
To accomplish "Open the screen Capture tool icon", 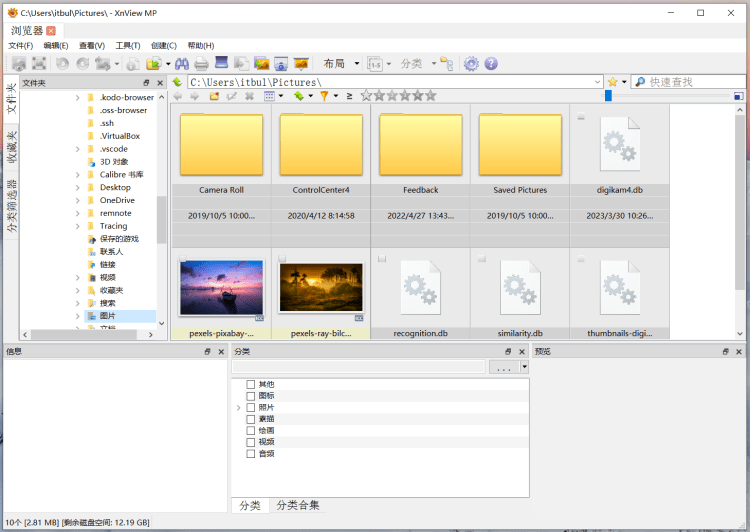I will click(281, 64).
